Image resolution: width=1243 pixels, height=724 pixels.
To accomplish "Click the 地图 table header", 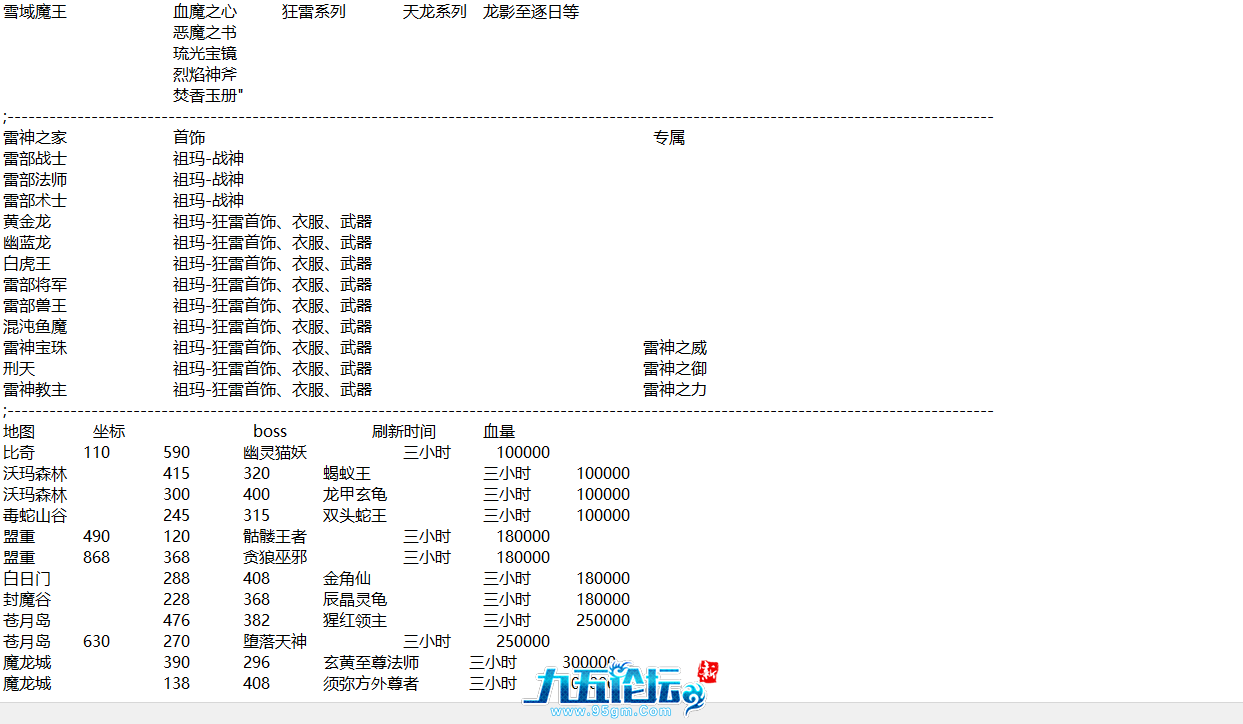I will (20, 430).
